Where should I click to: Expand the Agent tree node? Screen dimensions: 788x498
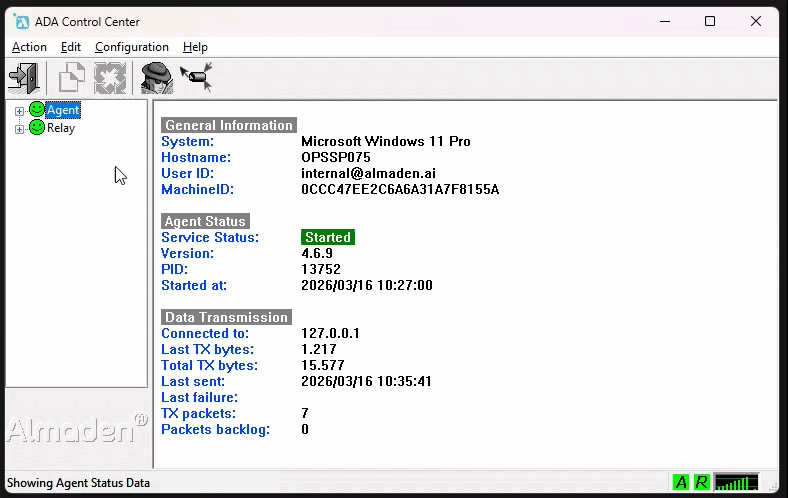19,111
